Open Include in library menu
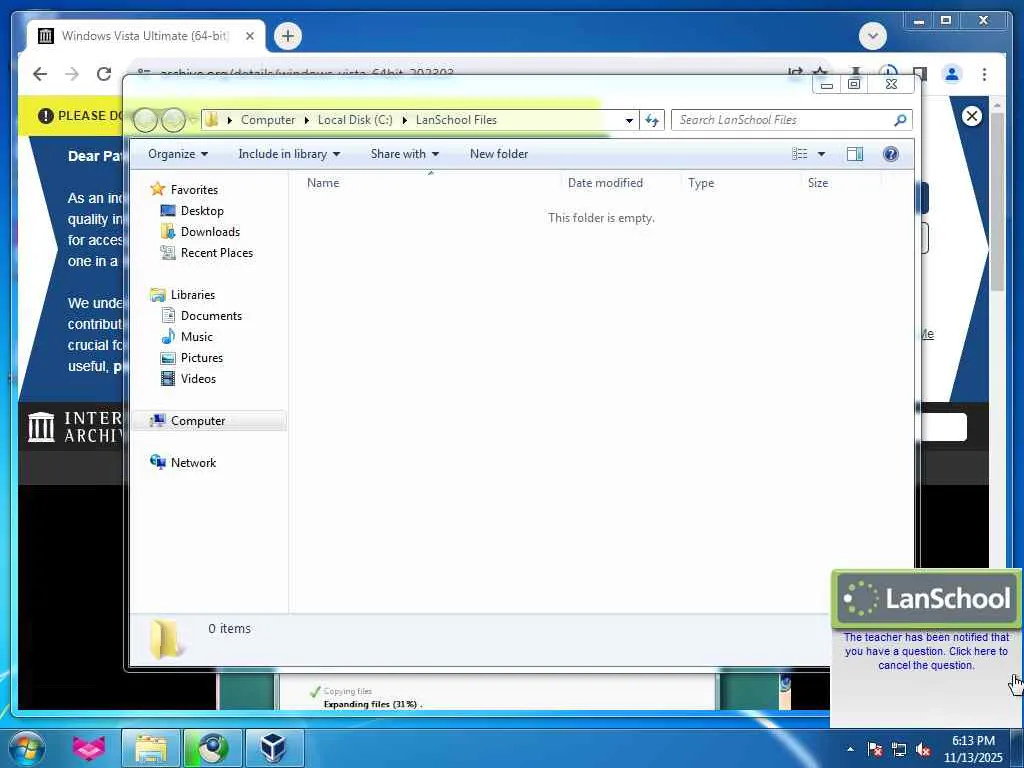Viewport: 1024px width, 768px height. 289,154
